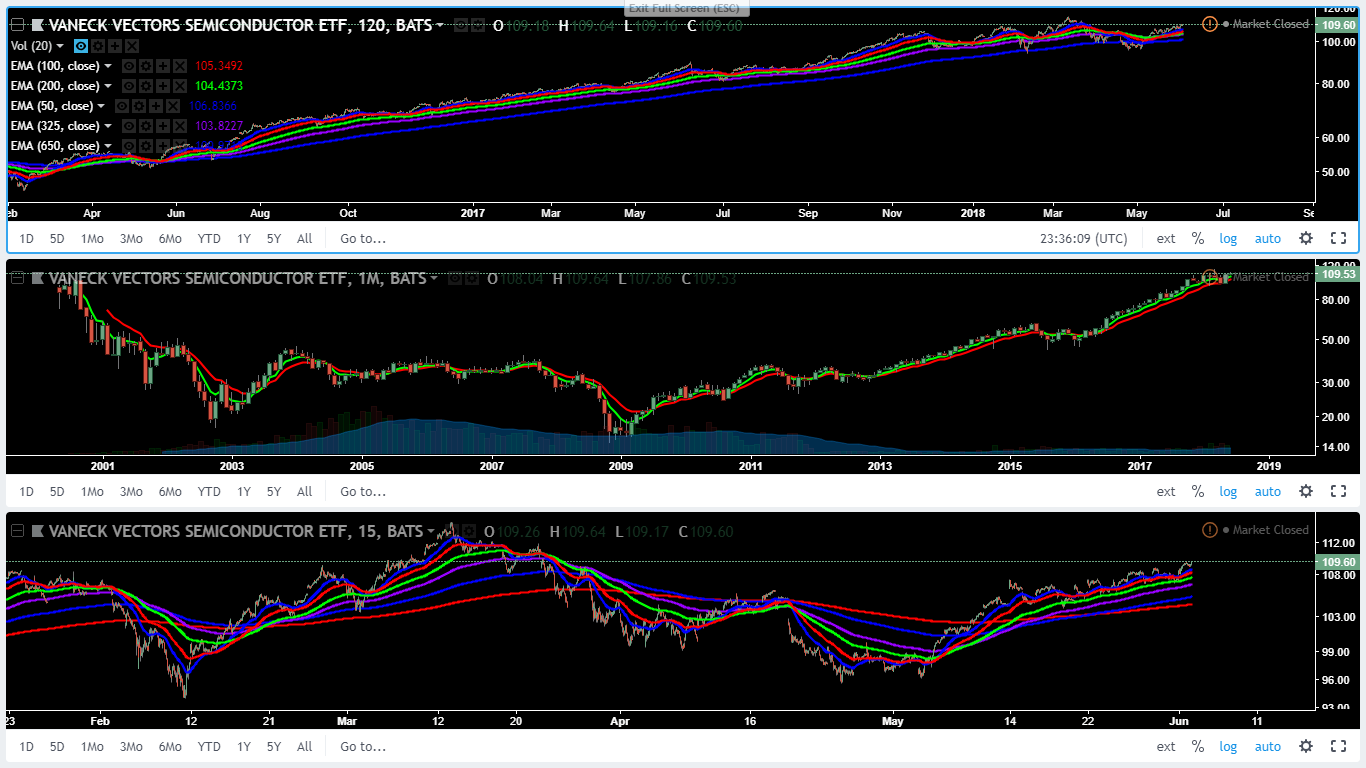The height and width of the screenshot is (768, 1366).
Task: Open the symbol dropdown on the 120 chart
Action: point(440,25)
